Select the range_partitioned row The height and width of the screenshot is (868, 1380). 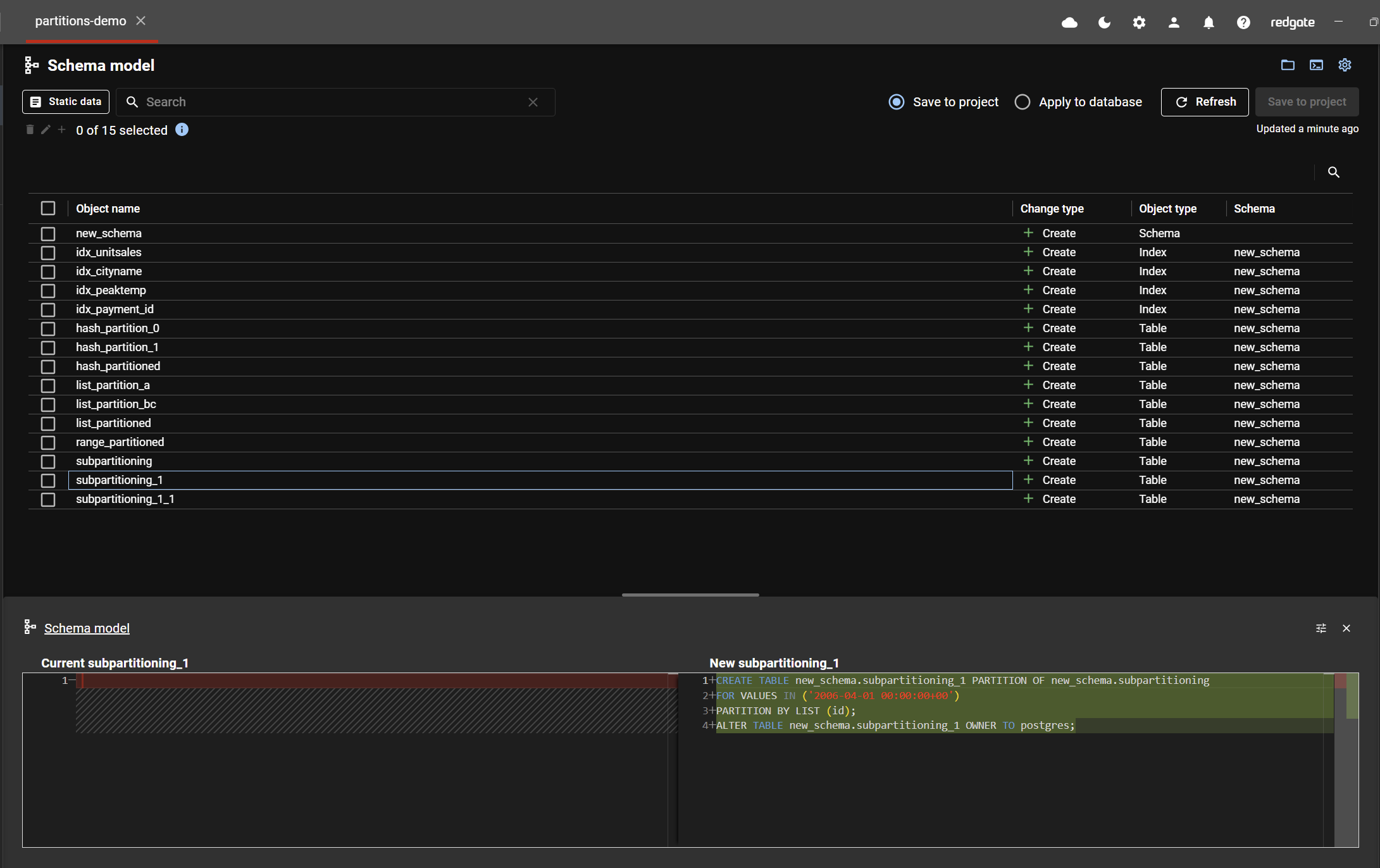[x=690, y=442]
